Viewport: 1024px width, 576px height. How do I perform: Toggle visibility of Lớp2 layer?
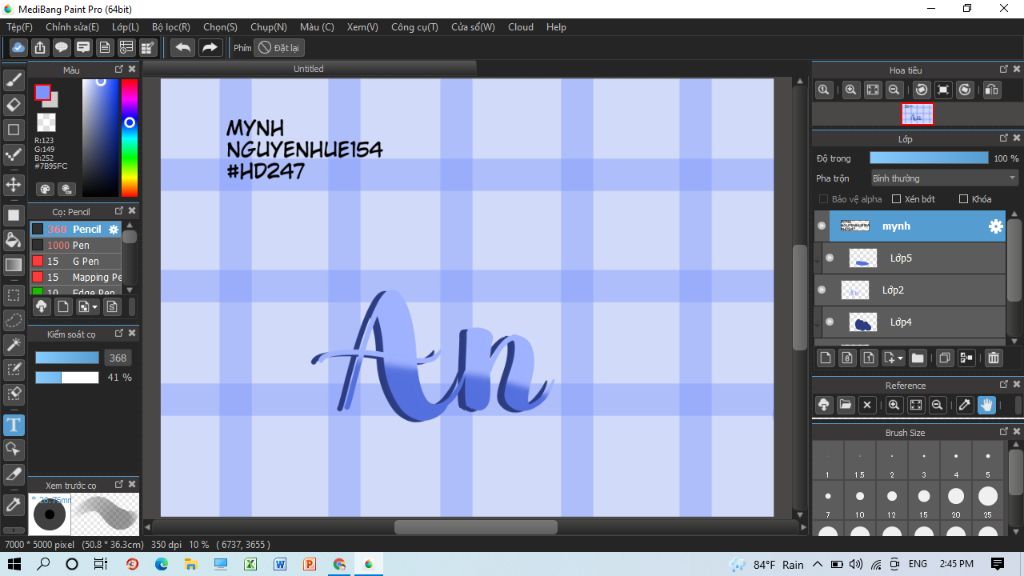pyautogui.click(x=822, y=290)
